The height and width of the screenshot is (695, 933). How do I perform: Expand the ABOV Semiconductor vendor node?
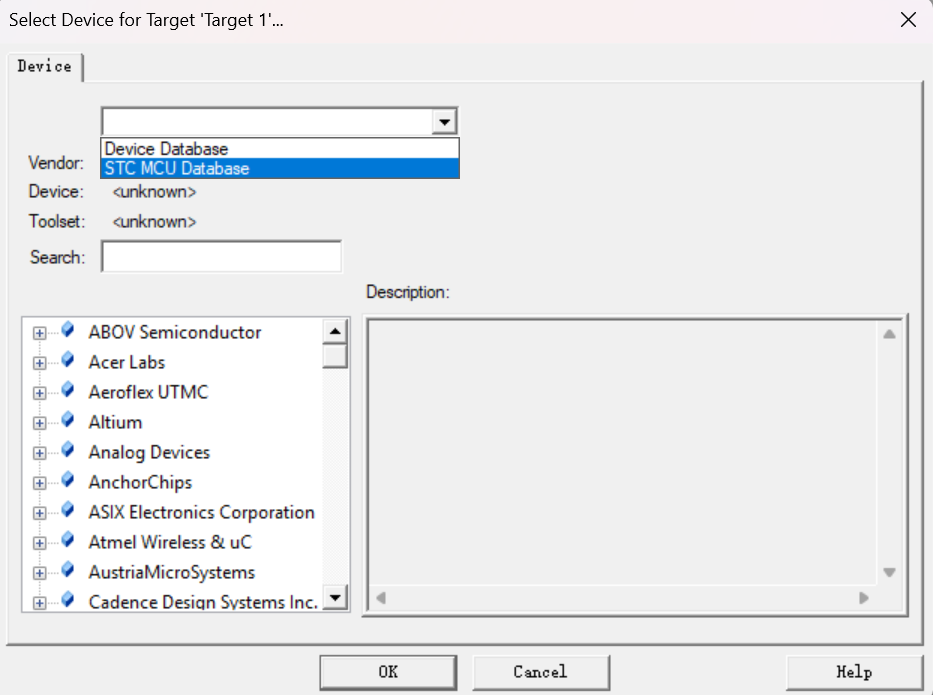tap(39, 333)
